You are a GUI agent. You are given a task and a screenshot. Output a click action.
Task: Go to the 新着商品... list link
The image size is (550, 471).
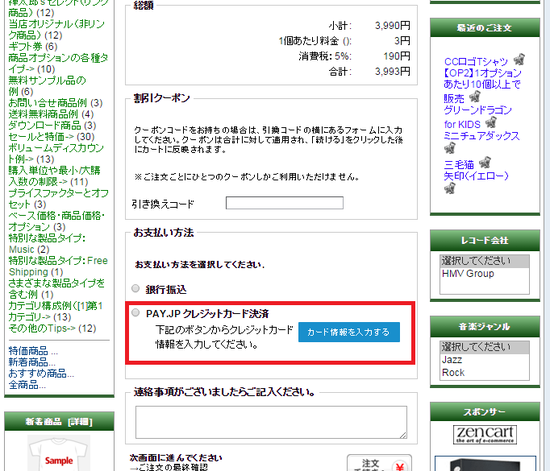[32, 362]
